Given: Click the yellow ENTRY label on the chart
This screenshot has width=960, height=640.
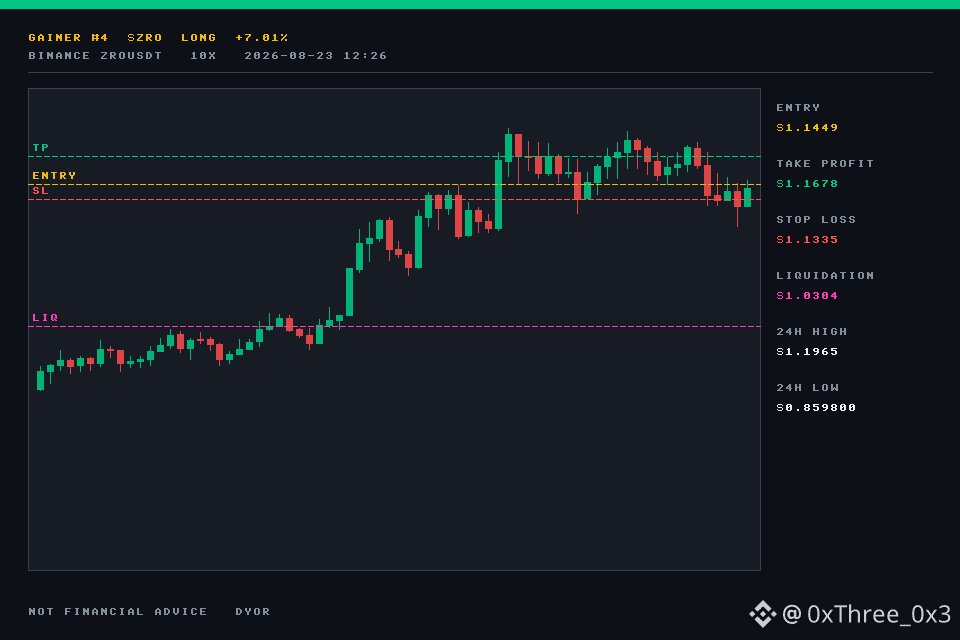Looking at the screenshot, I should tap(54, 175).
